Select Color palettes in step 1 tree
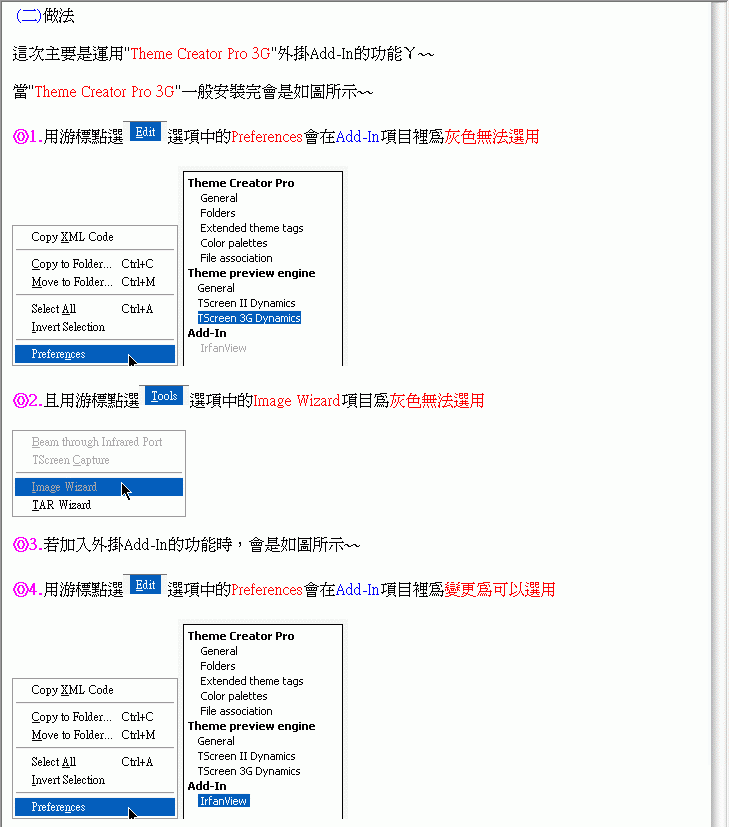Image resolution: width=729 pixels, height=827 pixels. click(234, 243)
